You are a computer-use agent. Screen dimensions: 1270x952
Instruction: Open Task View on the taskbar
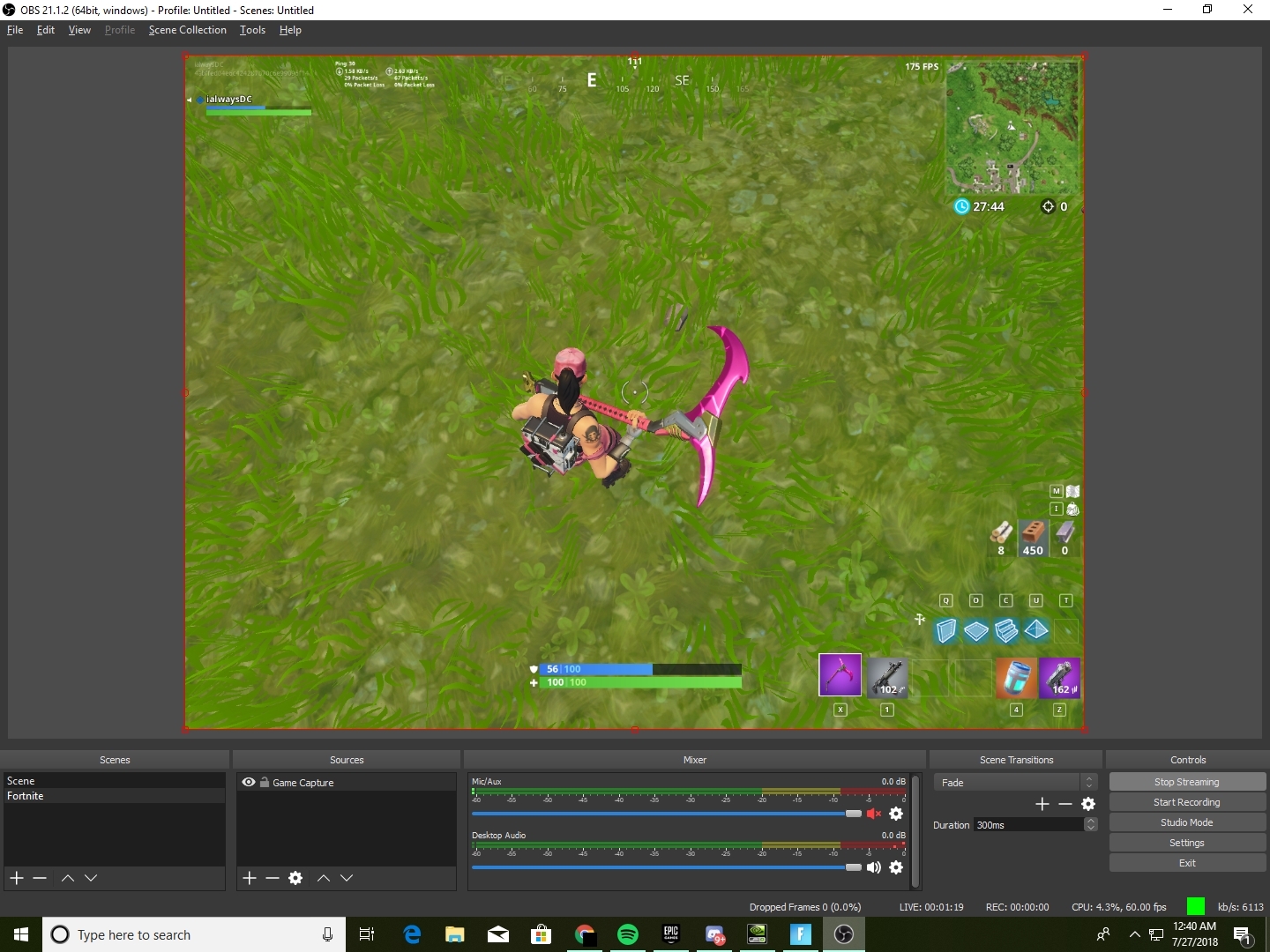coord(367,934)
